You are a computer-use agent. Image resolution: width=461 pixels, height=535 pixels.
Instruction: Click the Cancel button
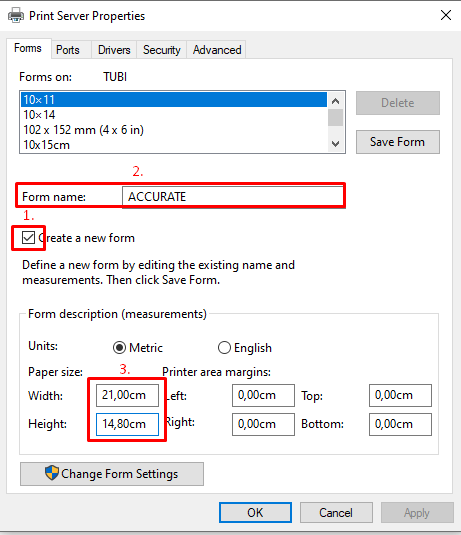click(x=336, y=512)
